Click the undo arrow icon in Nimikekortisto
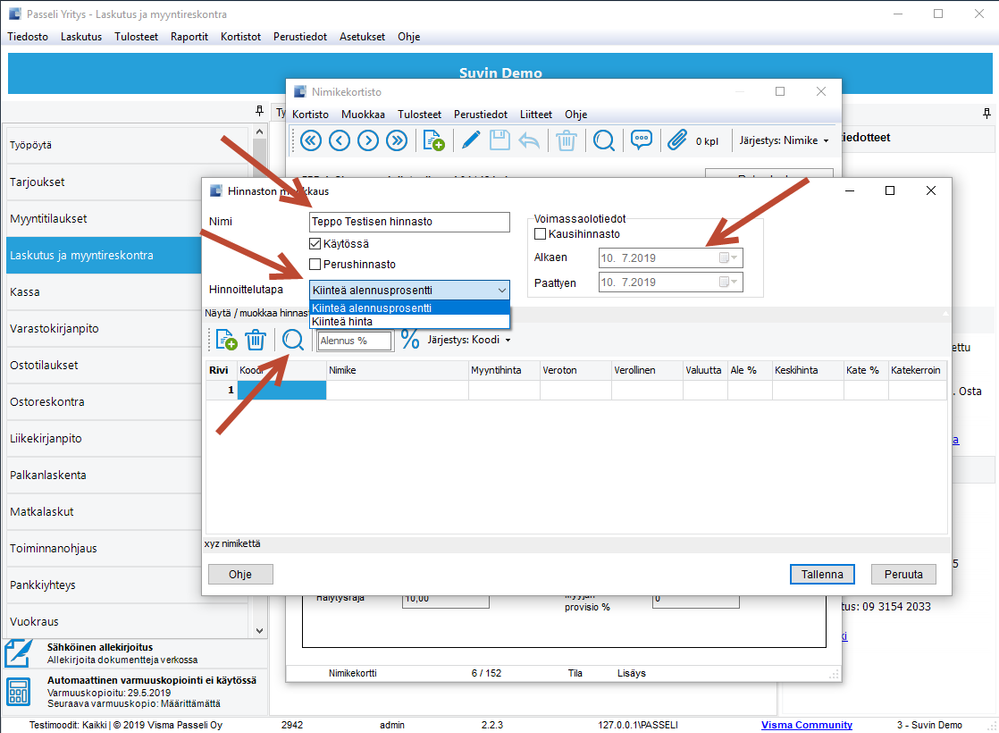The height and width of the screenshot is (733, 999). pos(529,140)
